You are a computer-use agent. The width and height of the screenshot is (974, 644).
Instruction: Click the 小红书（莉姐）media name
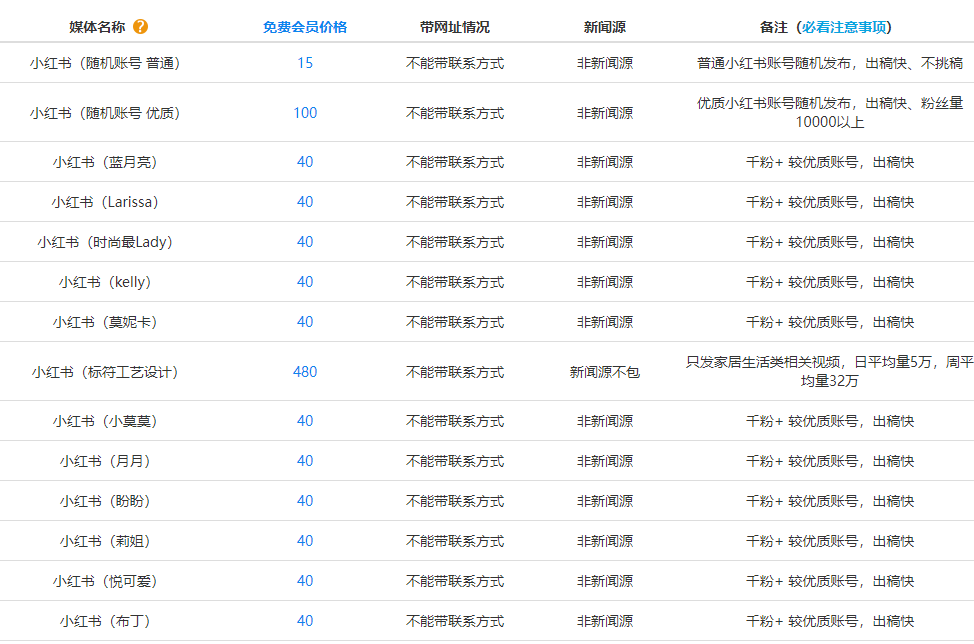point(105,541)
